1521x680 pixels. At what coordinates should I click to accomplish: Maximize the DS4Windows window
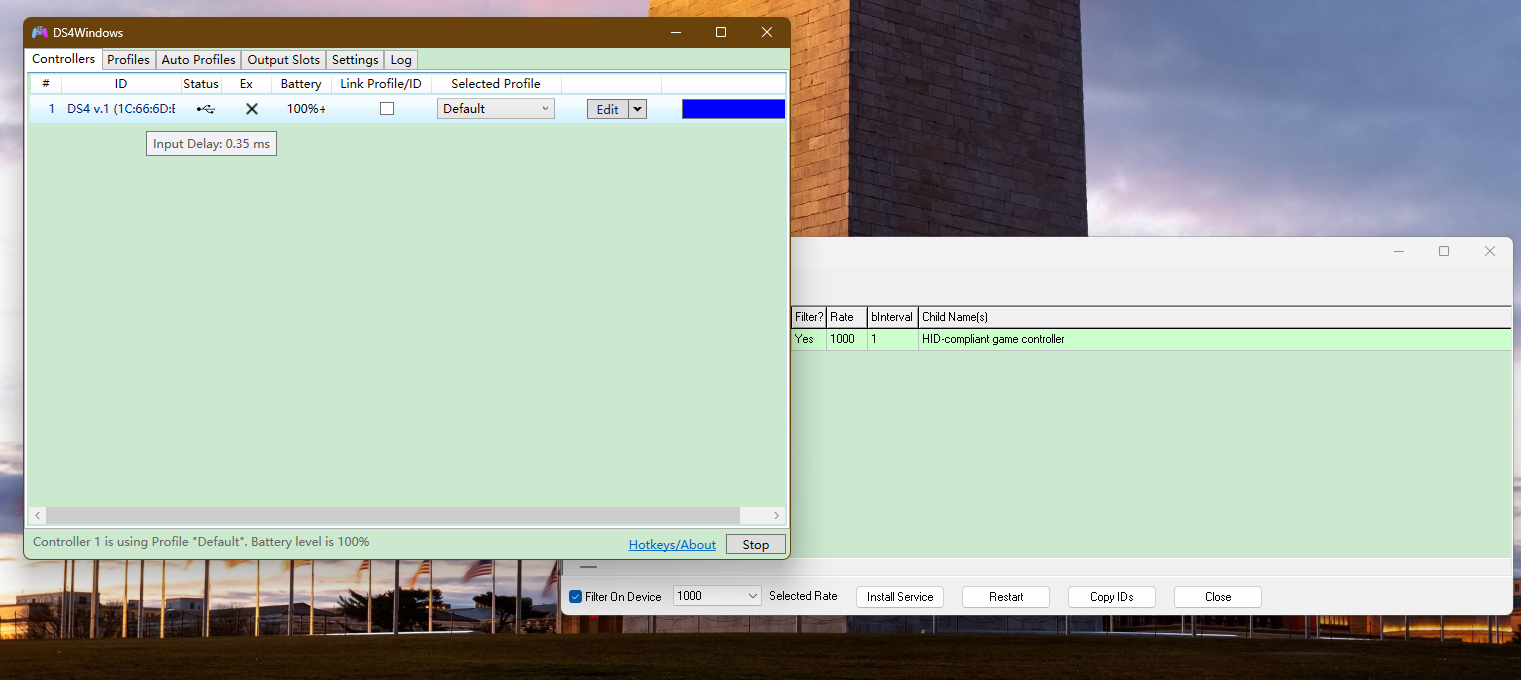click(721, 33)
